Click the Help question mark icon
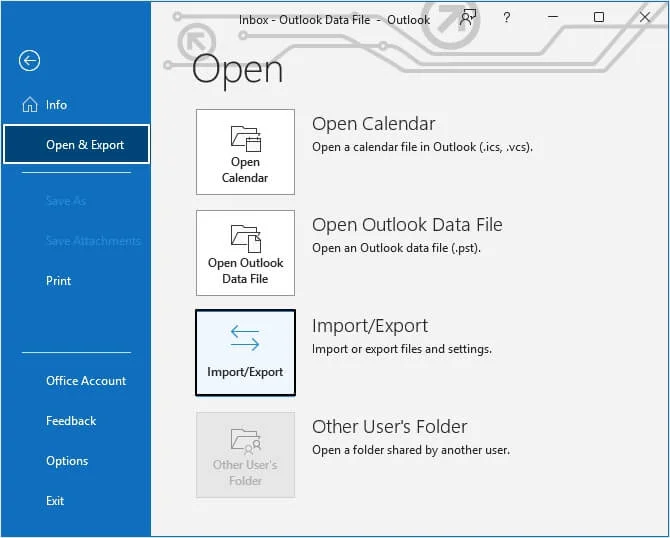This screenshot has height=538, width=670. point(507,18)
